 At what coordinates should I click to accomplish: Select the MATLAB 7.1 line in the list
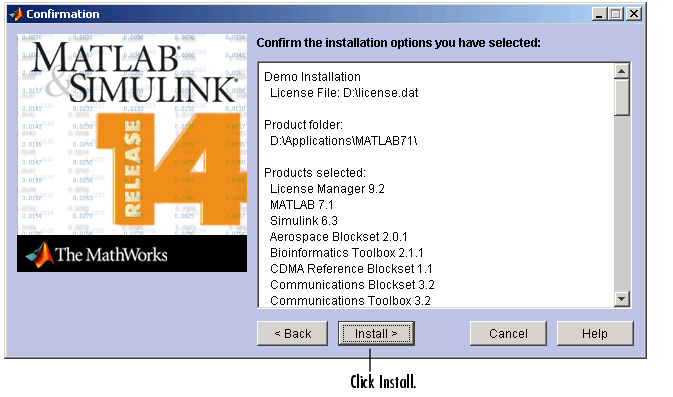[302, 205]
